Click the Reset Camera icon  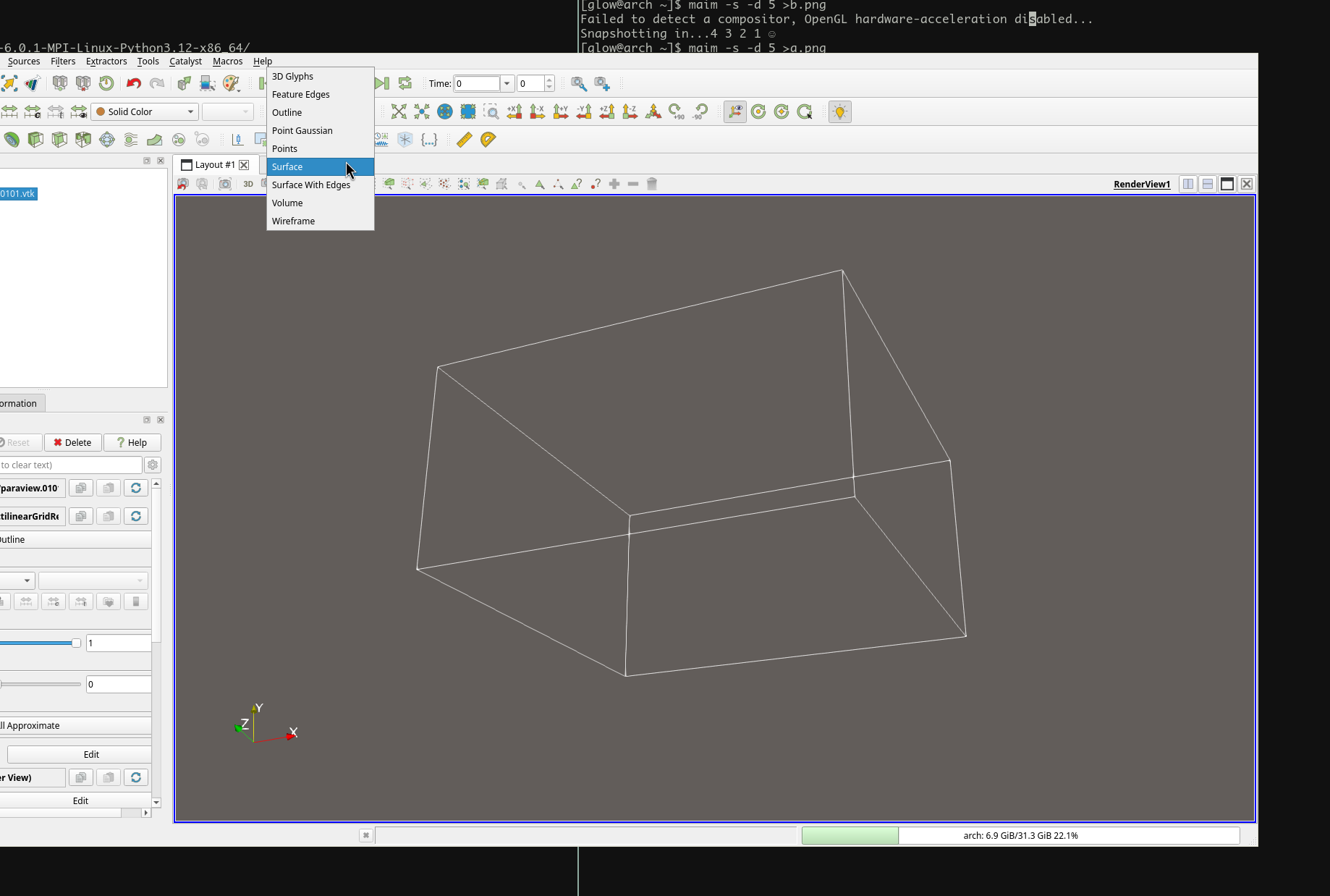tap(399, 111)
